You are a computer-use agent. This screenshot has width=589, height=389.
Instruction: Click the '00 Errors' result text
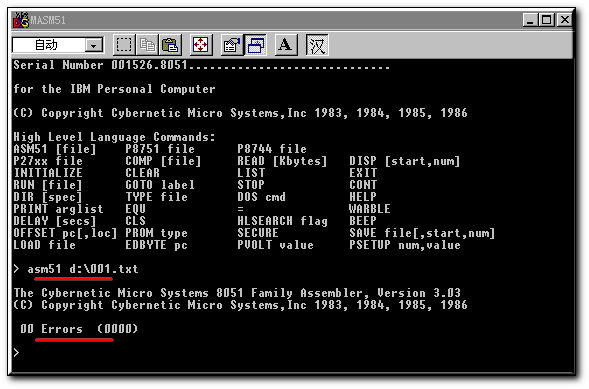51,329
